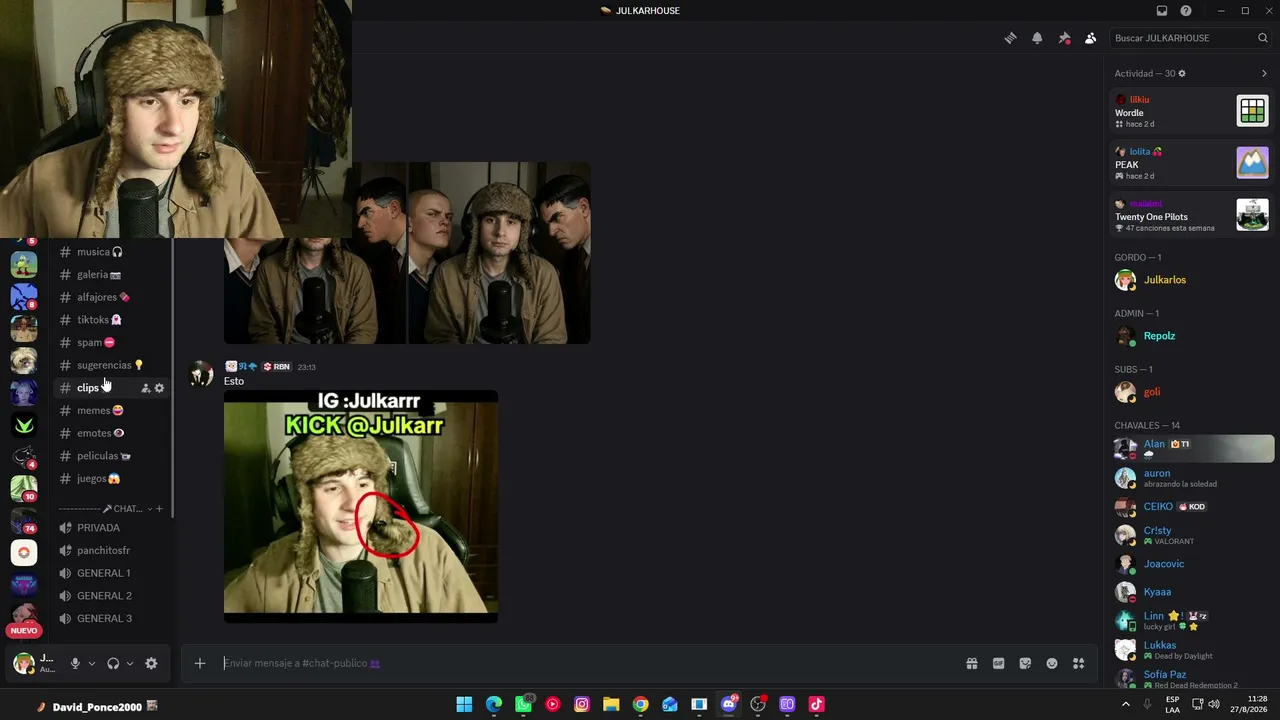Click the attach file plus button
1280x720 pixels.
[x=200, y=663]
